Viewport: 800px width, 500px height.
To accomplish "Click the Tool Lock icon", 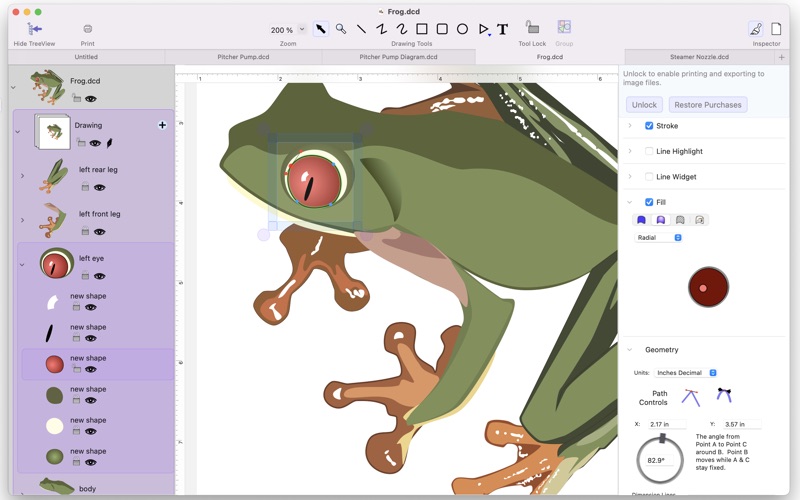I will point(532,27).
